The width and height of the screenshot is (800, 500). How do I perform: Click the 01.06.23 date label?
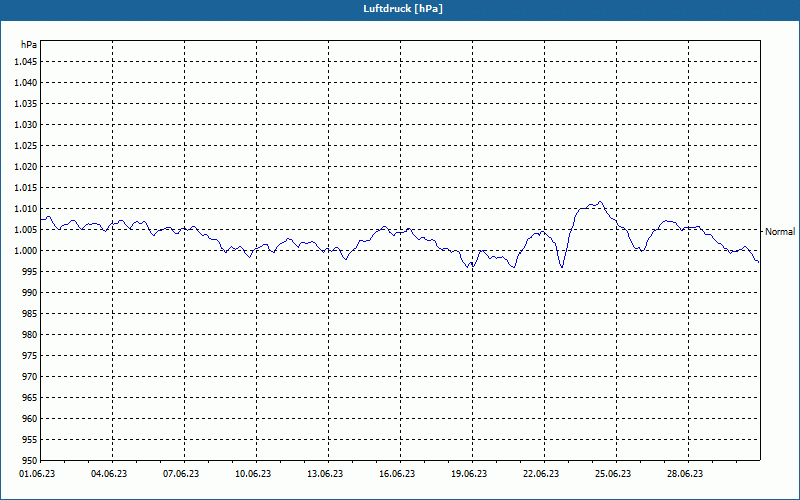pos(37,474)
